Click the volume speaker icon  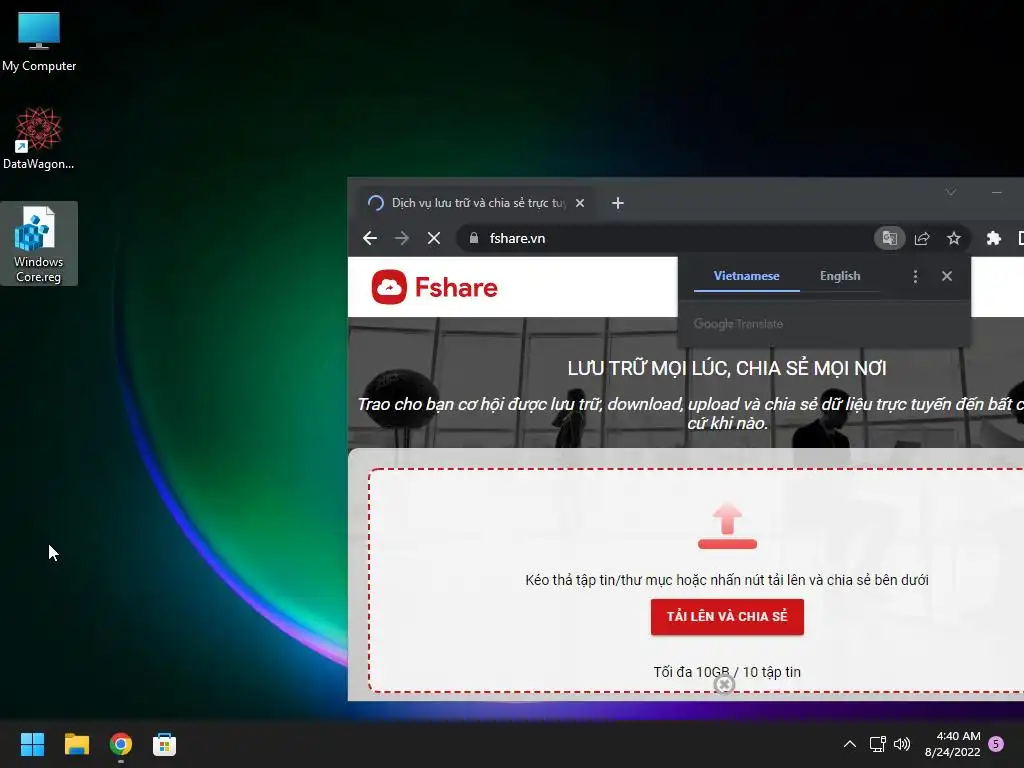pos(902,744)
